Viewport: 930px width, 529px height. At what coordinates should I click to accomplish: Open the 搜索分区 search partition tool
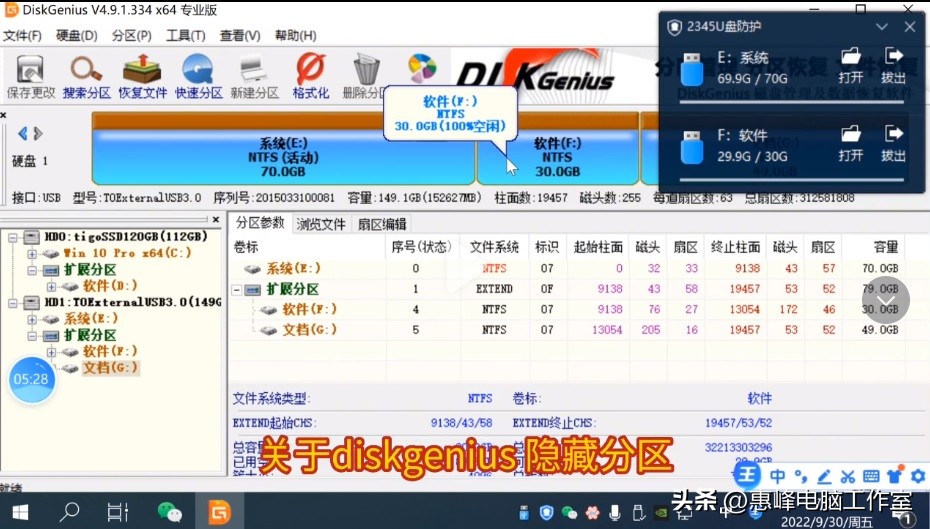[x=87, y=77]
